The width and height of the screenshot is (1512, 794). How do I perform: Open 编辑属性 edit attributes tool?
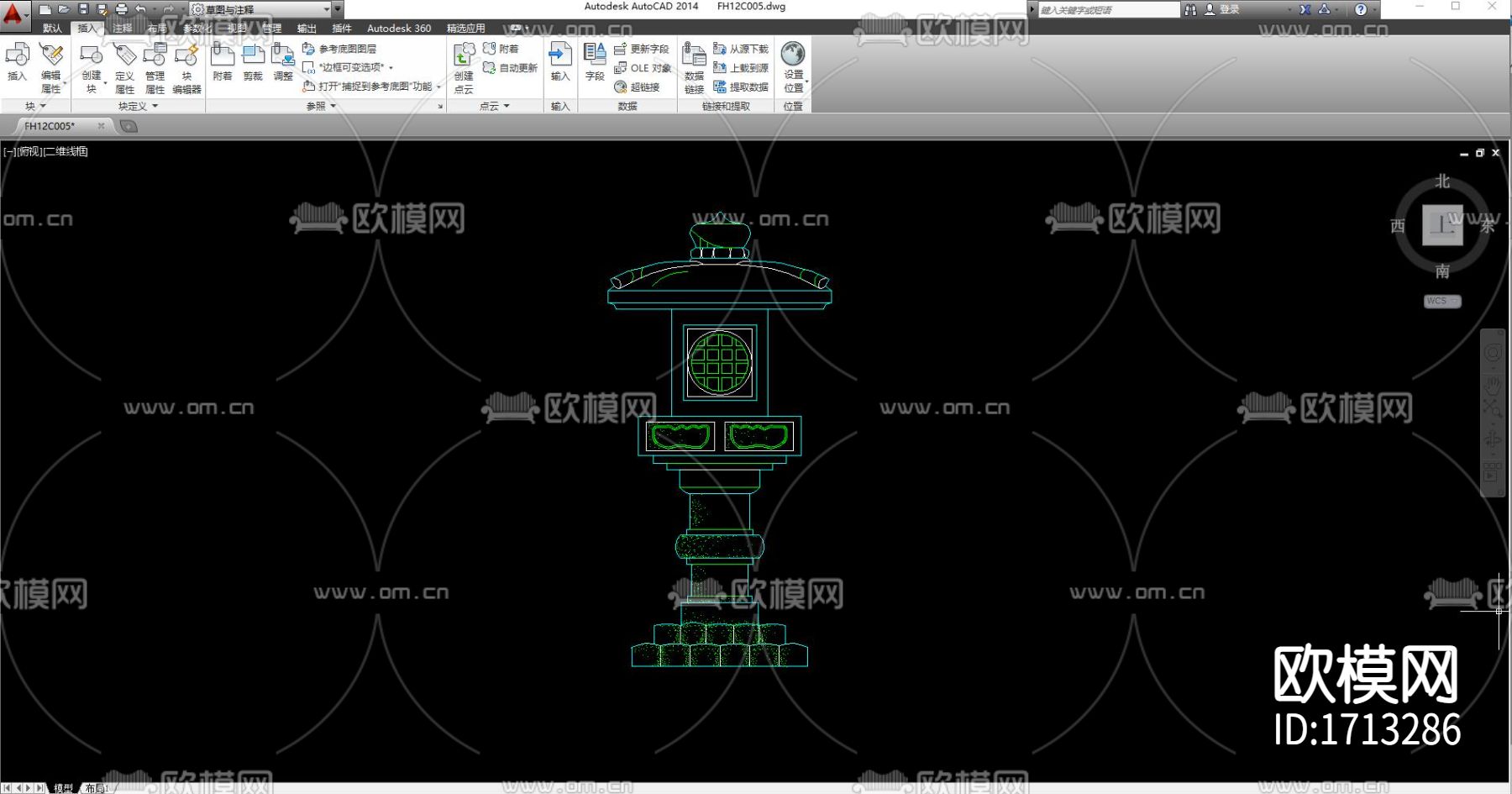tap(51, 67)
